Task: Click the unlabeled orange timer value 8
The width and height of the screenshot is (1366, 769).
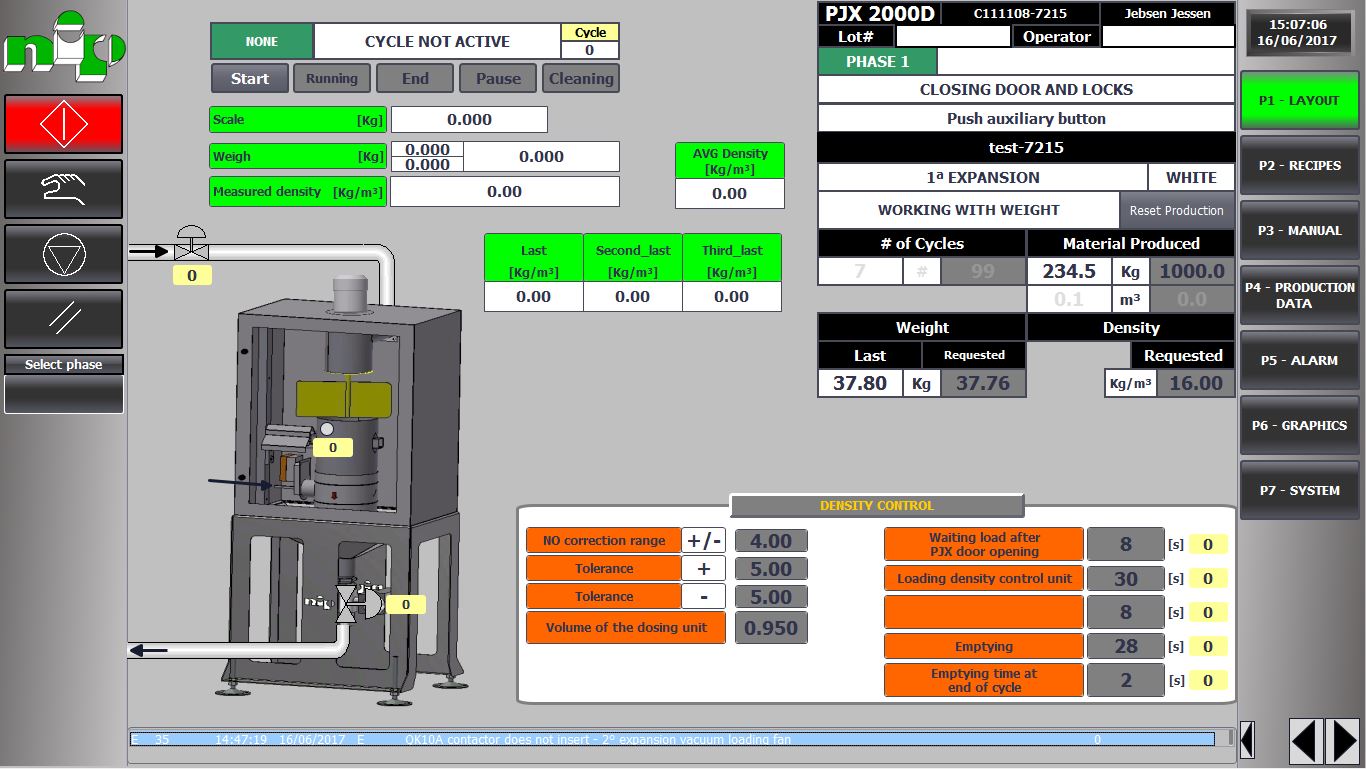Action: [x=1126, y=612]
